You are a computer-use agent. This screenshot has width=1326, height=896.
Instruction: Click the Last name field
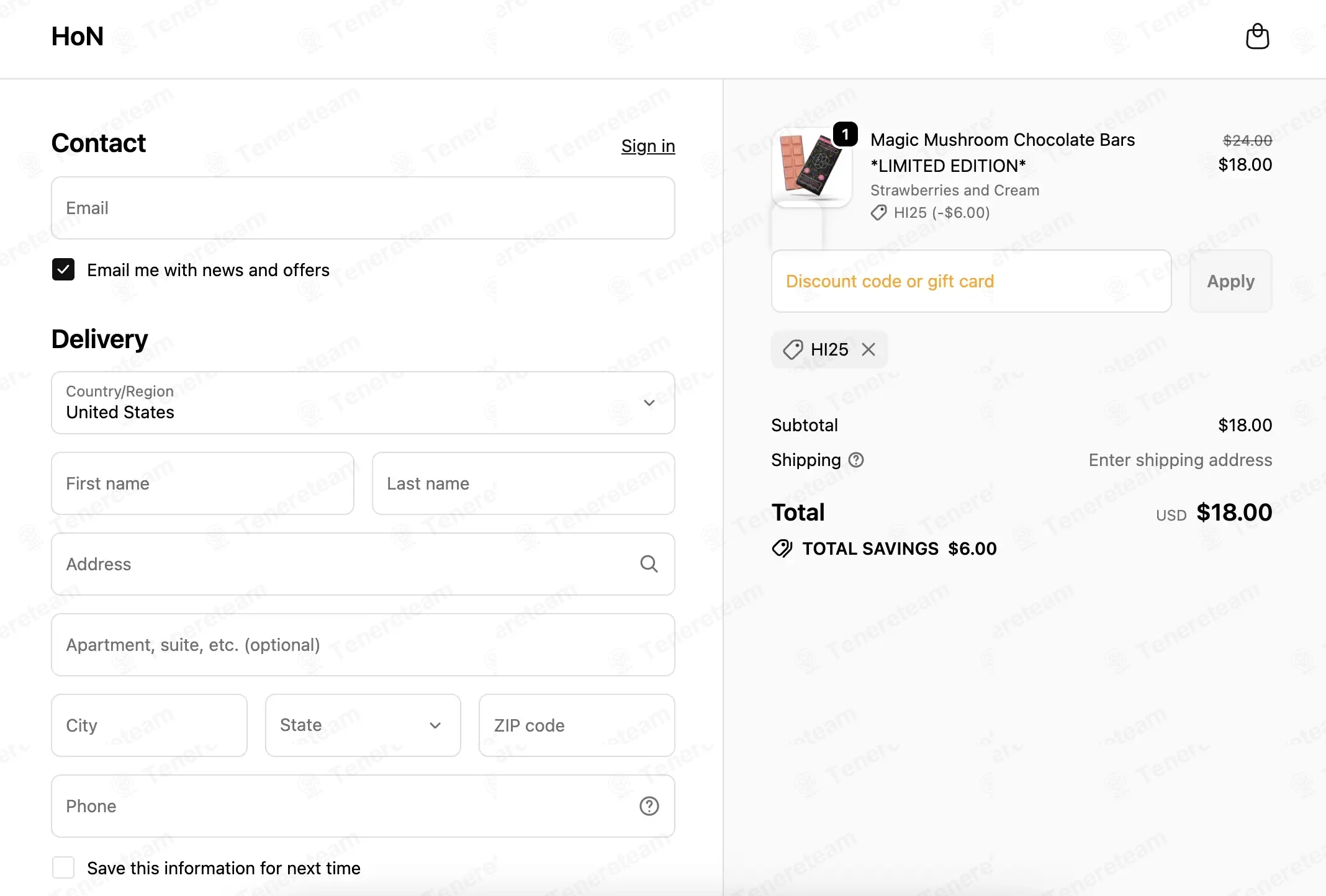coord(523,483)
